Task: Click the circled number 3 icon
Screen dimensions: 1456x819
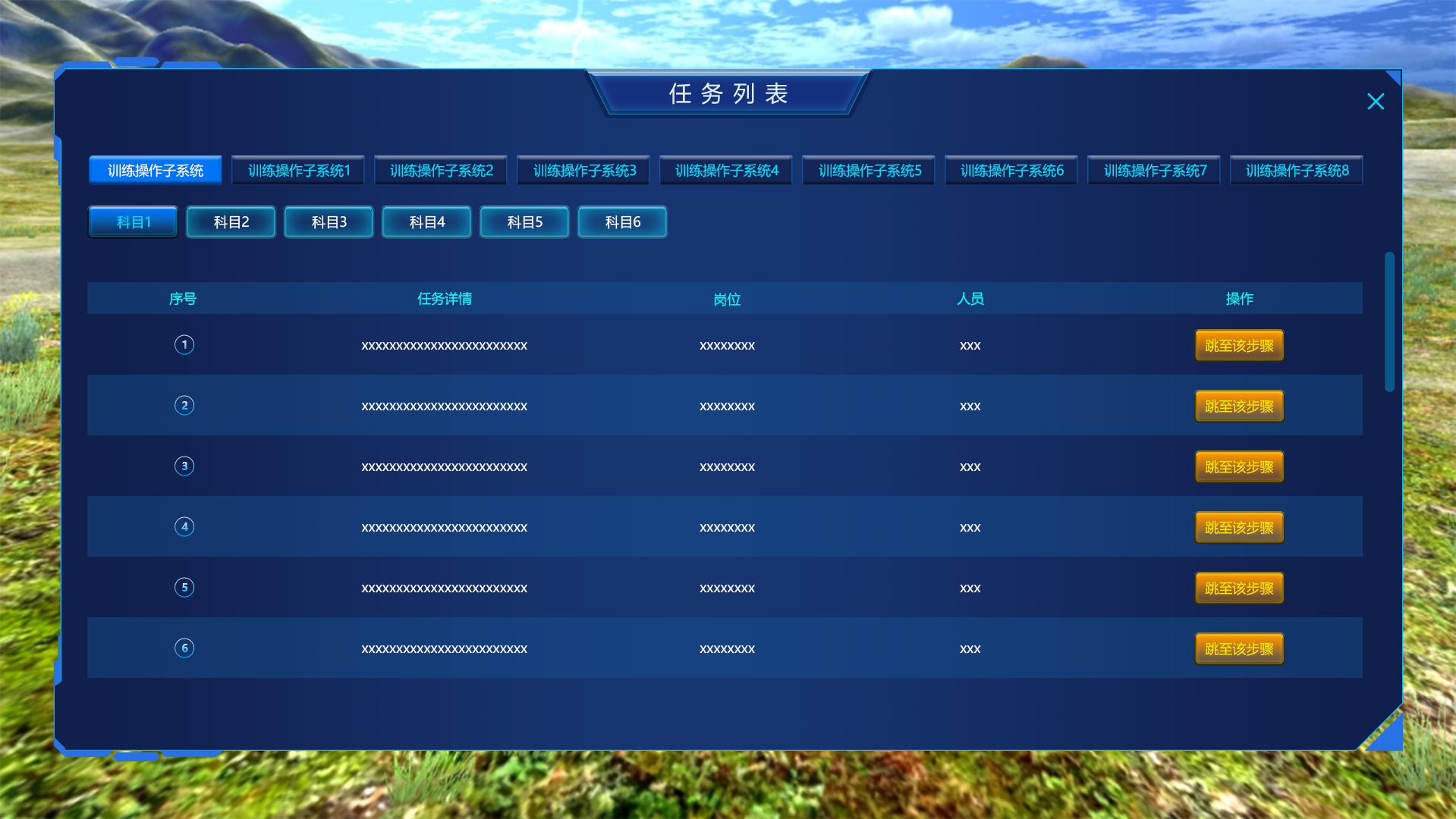Action: tap(184, 466)
